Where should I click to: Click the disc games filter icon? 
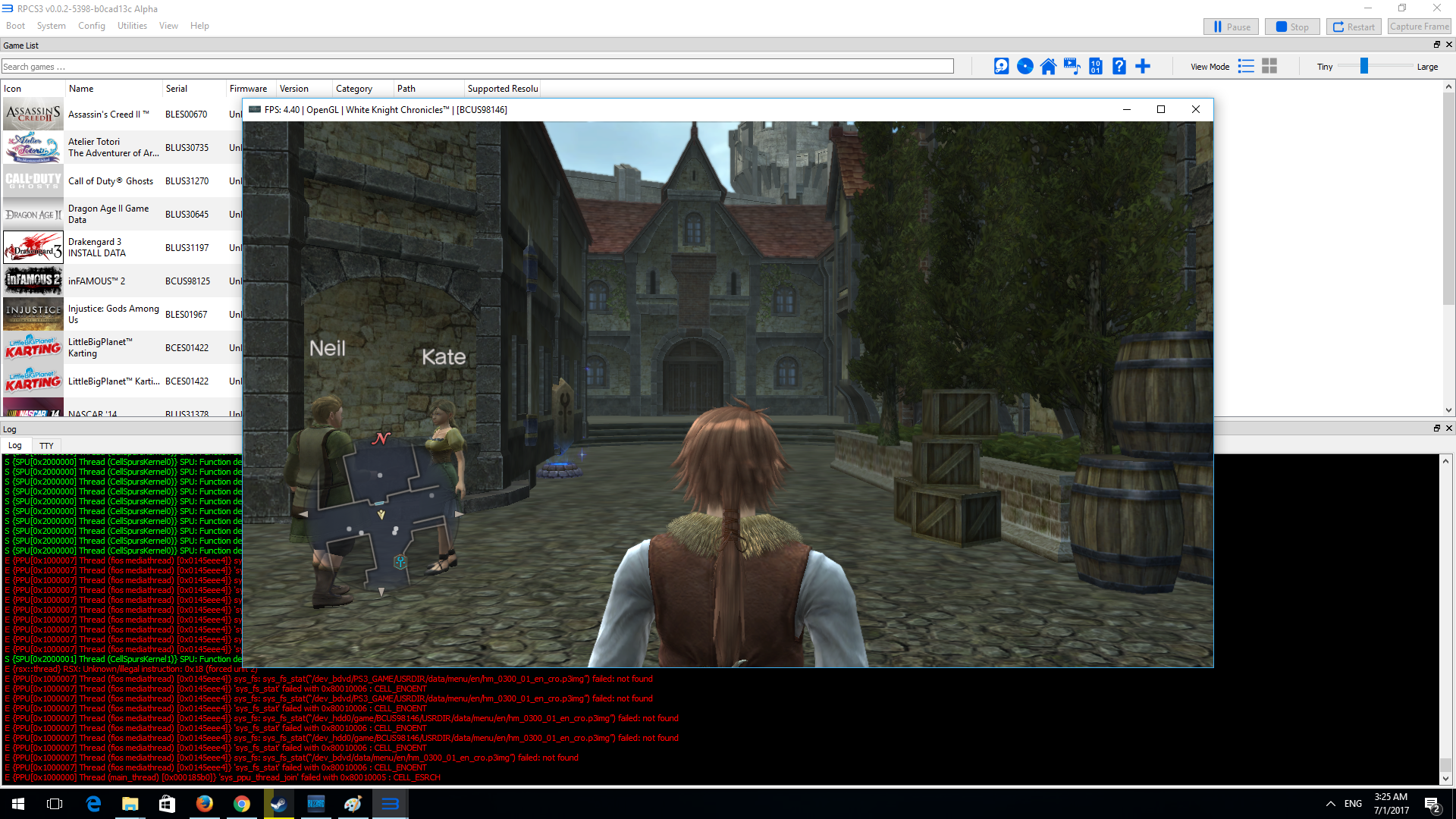point(1025,67)
